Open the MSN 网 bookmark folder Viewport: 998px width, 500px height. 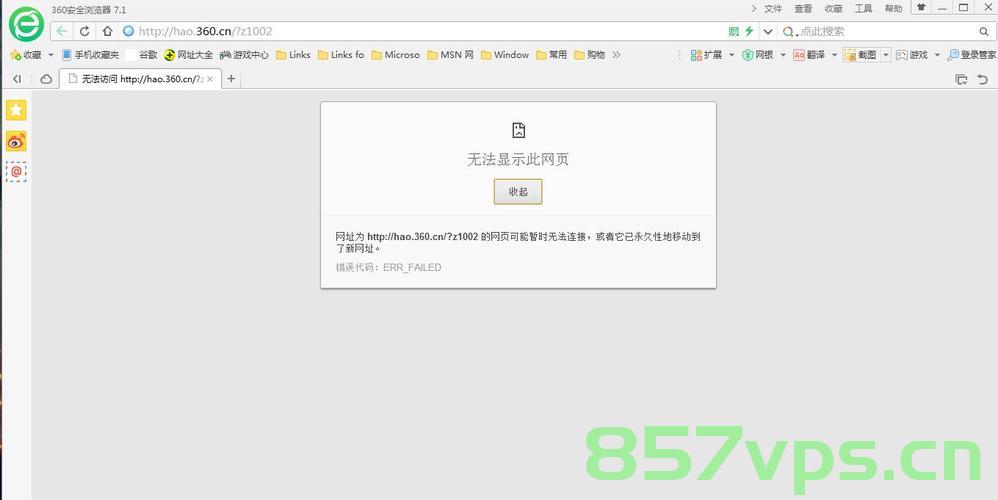(x=451, y=55)
